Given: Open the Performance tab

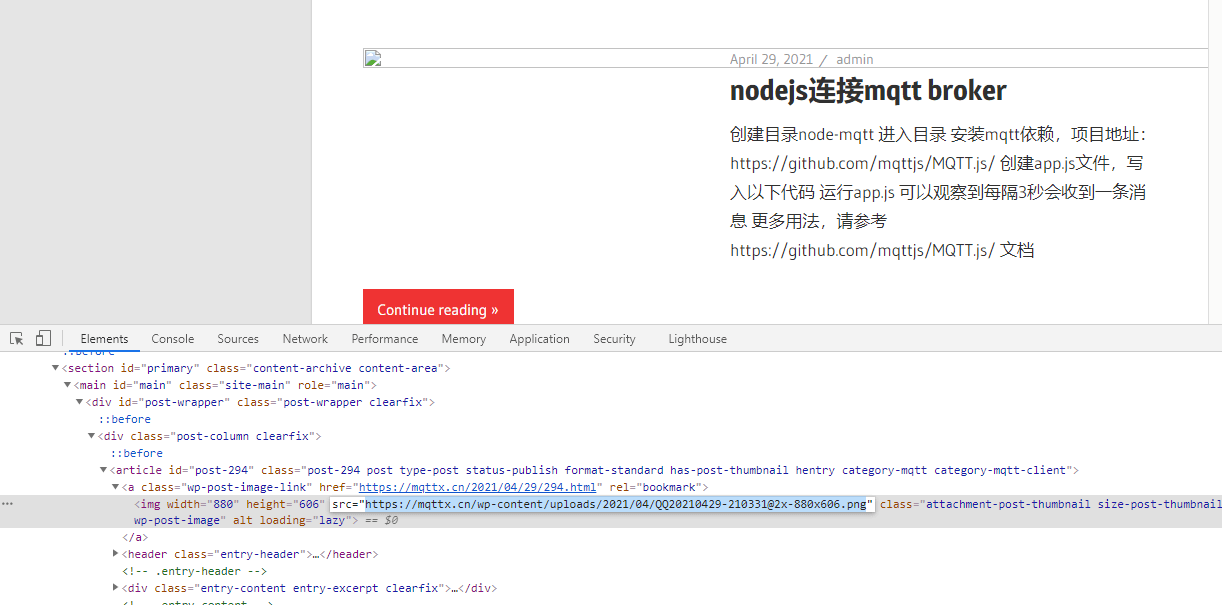Looking at the screenshot, I should tap(385, 339).
